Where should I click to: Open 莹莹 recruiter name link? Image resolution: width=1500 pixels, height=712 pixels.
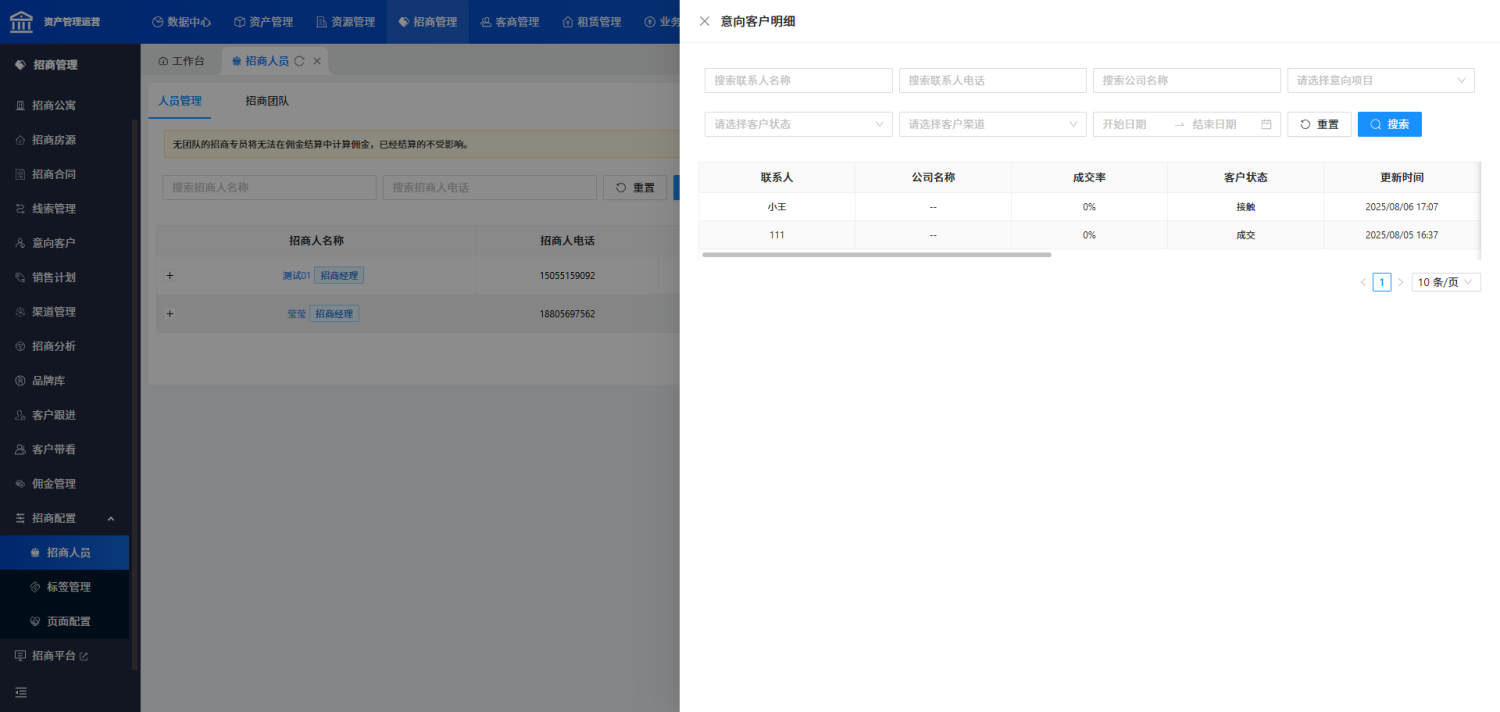pos(296,314)
